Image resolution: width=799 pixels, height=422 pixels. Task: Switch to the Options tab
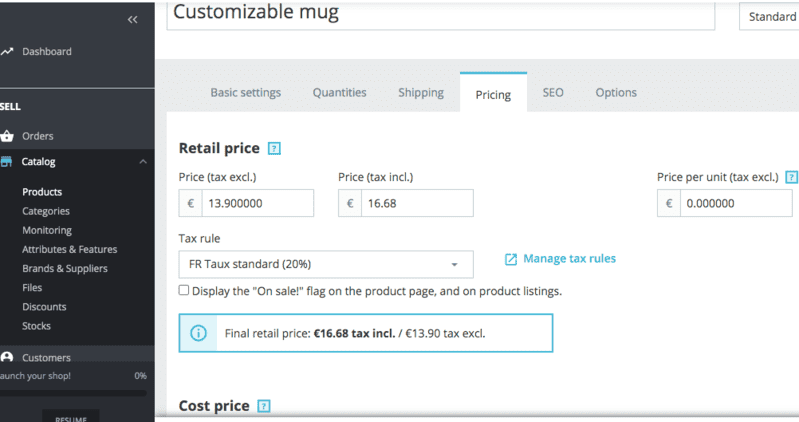pyautogui.click(x=616, y=93)
